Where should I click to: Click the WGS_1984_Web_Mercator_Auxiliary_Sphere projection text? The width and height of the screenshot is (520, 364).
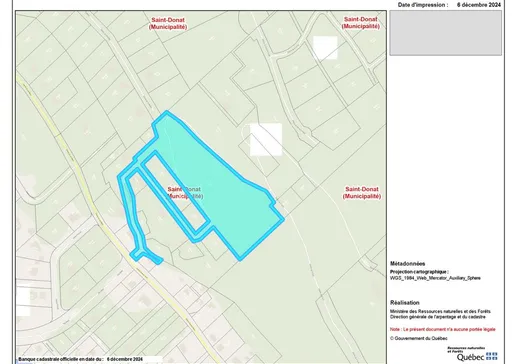[435, 278]
